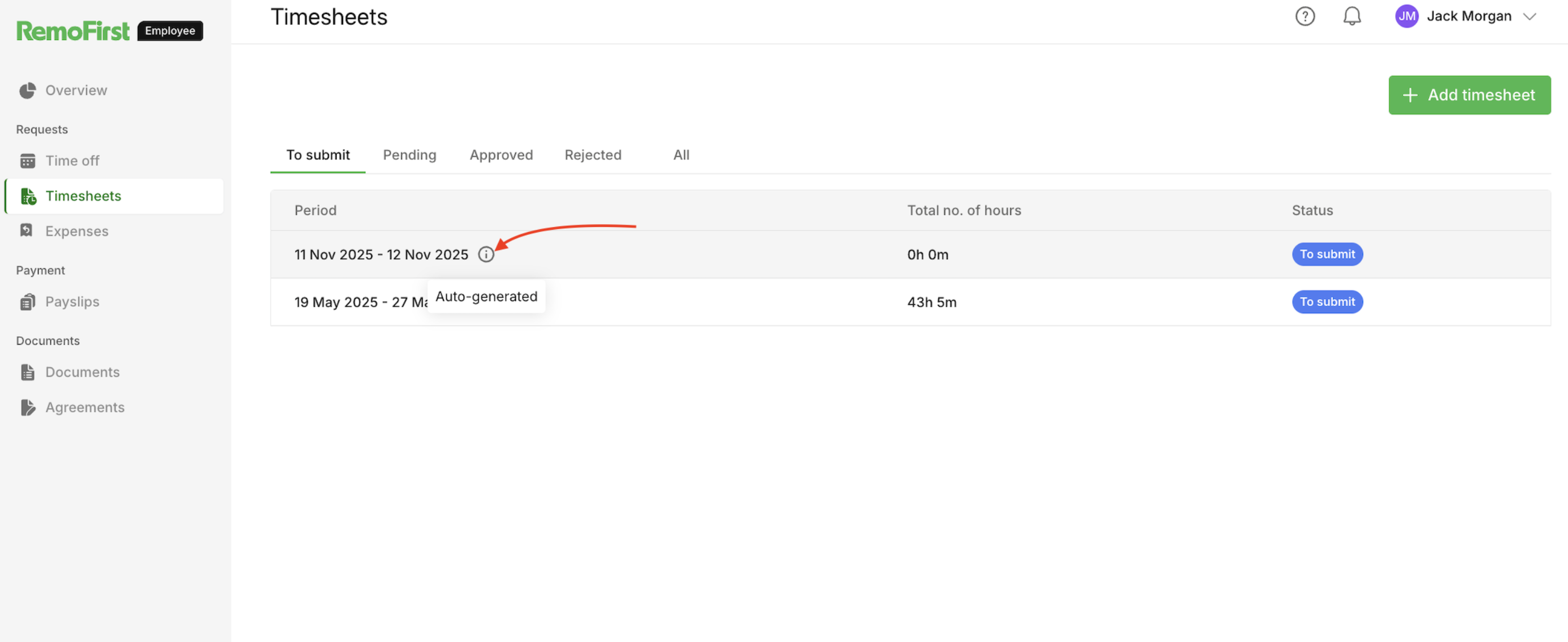Open the 43h 5m timesheet row
Viewport: 1568px width, 642px height.
pyautogui.click(x=932, y=302)
